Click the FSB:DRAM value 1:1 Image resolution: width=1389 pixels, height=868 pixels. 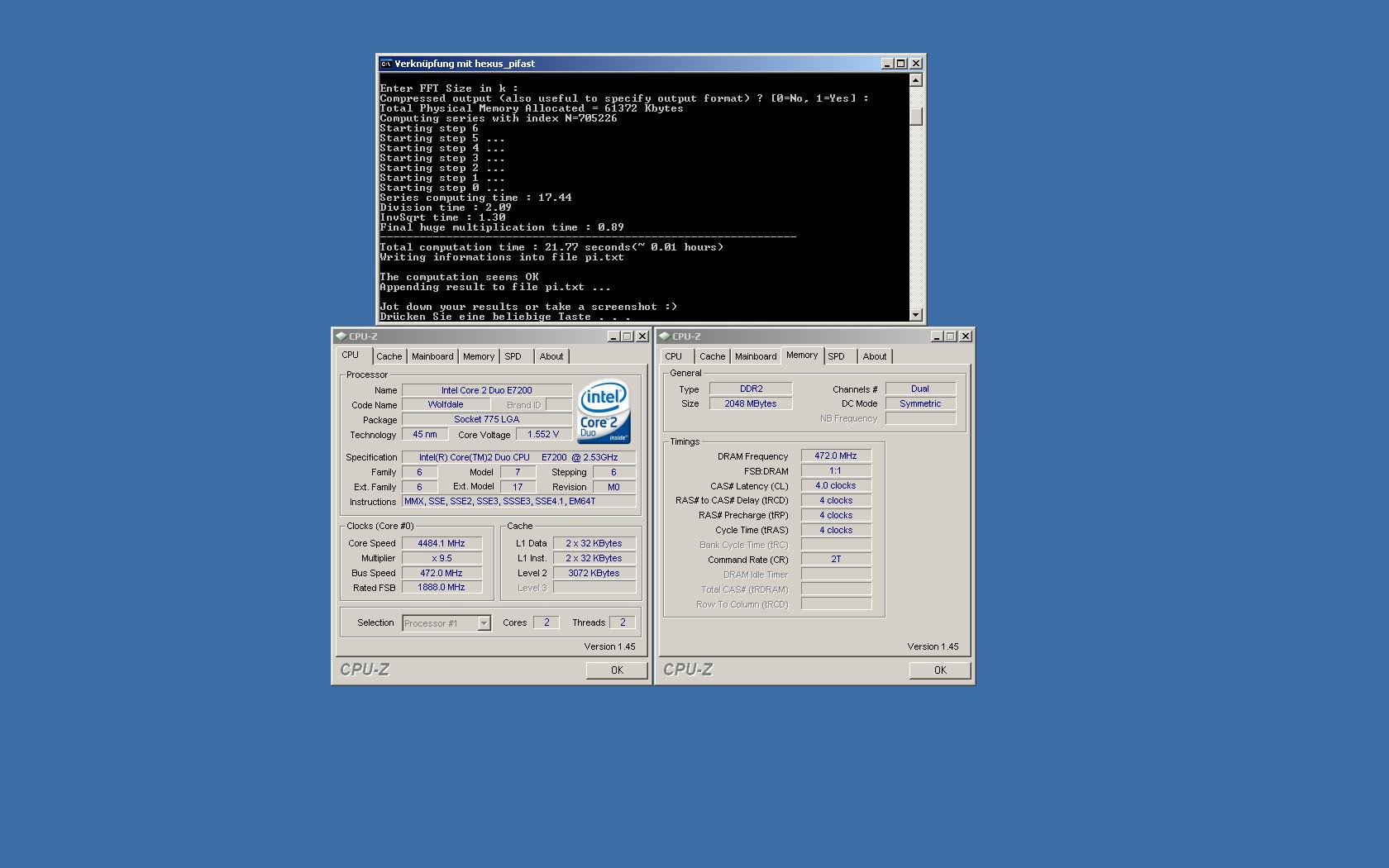pyautogui.click(x=836, y=470)
